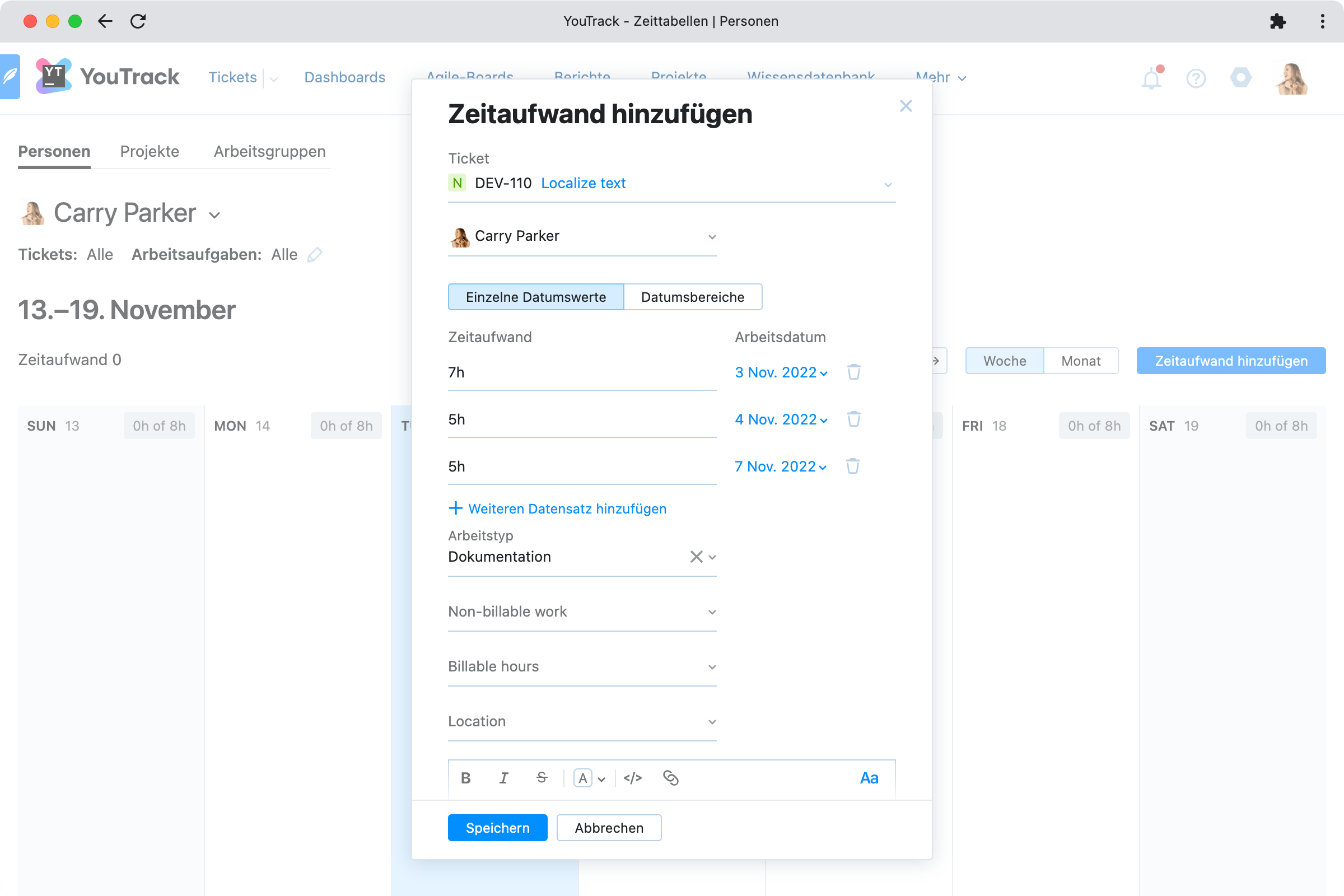Screen dimensions: 1344x896
Task: Toggle Aa text formatting mode
Action: [869, 778]
